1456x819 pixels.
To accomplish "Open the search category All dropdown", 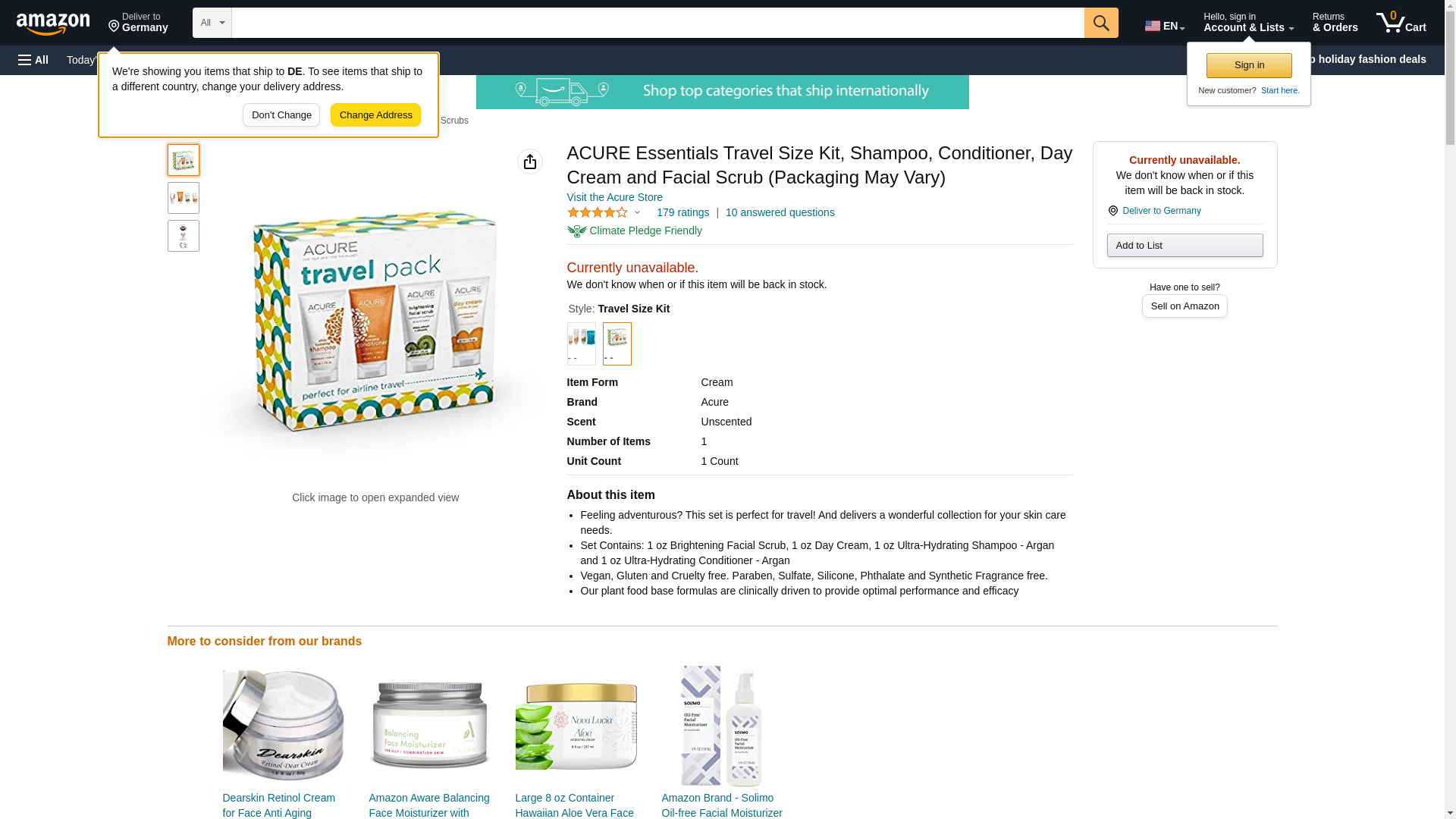I will (x=212, y=23).
